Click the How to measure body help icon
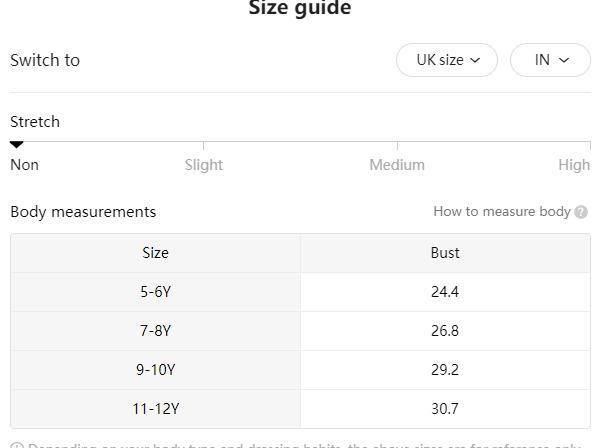The height and width of the screenshot is (448, 613). pos(581,212)
